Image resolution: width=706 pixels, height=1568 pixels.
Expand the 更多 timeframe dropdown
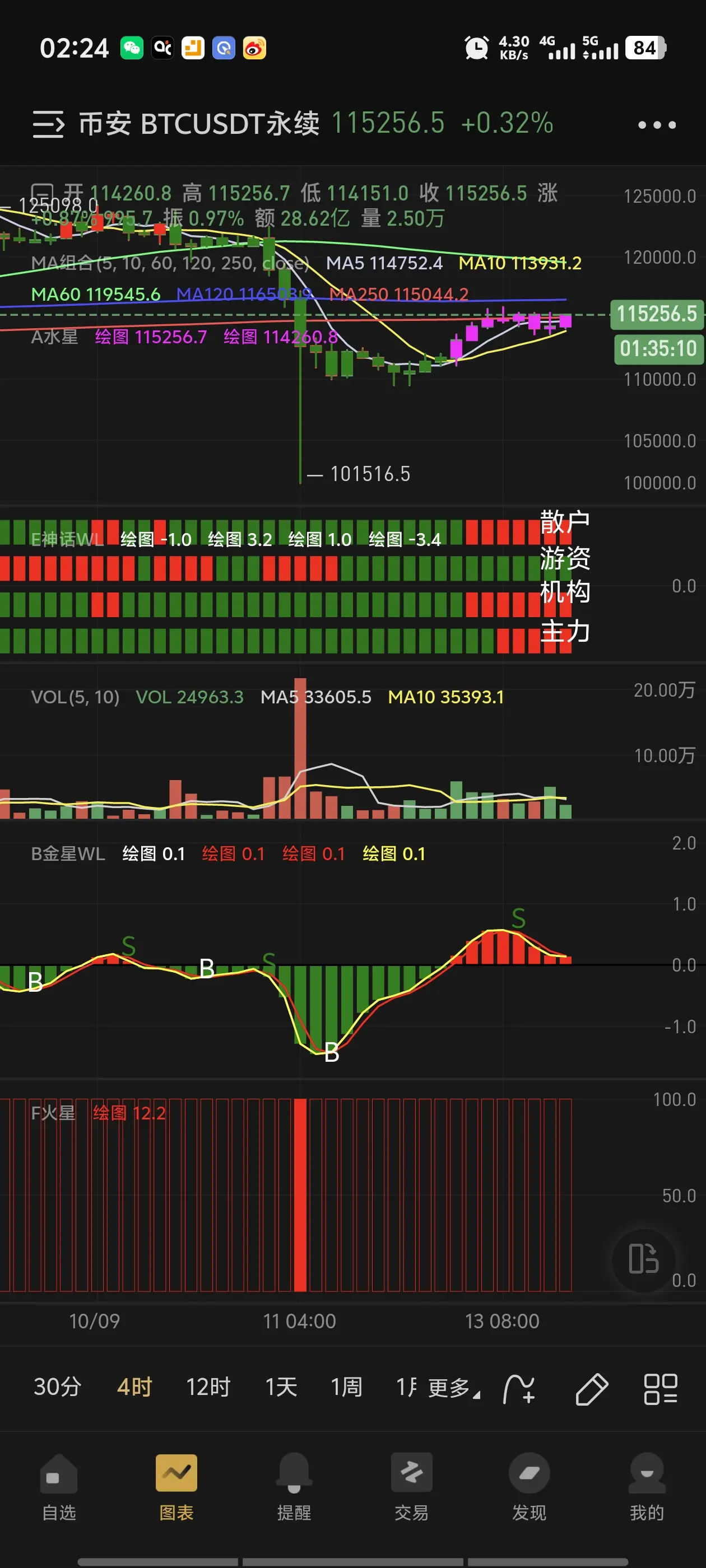[x=454, y=1388]
